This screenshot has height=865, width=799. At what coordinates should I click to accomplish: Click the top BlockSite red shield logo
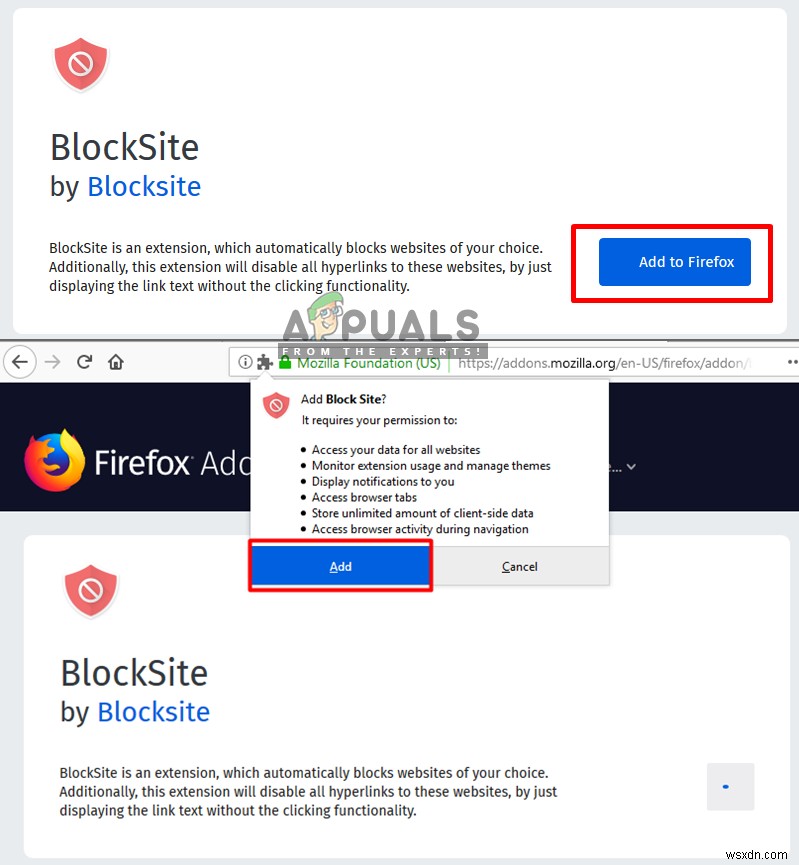pyautogui.click(x=81, y=64)
